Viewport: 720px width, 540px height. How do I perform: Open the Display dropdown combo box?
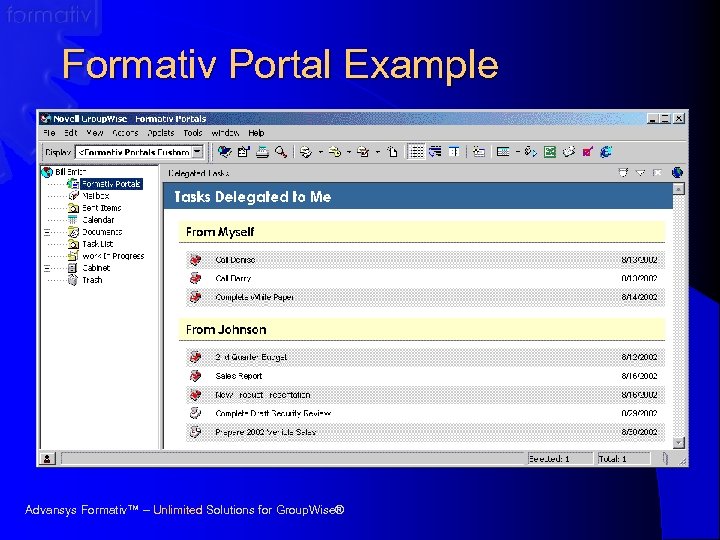tap(140, 152)
